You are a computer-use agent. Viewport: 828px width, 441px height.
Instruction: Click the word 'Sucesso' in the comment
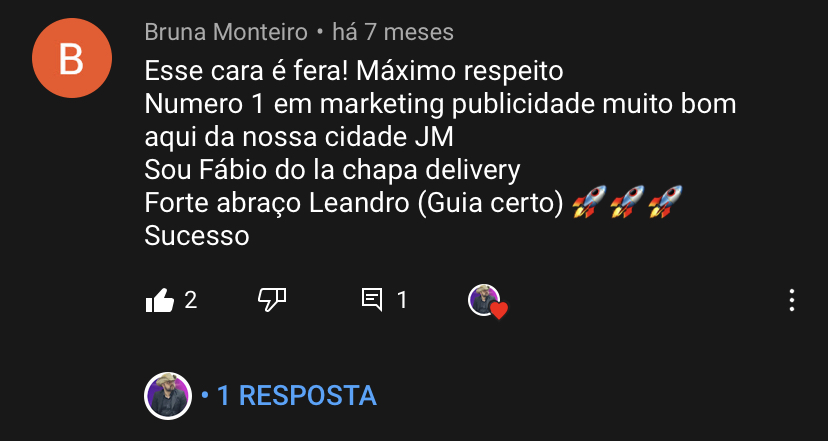point(196,236)
